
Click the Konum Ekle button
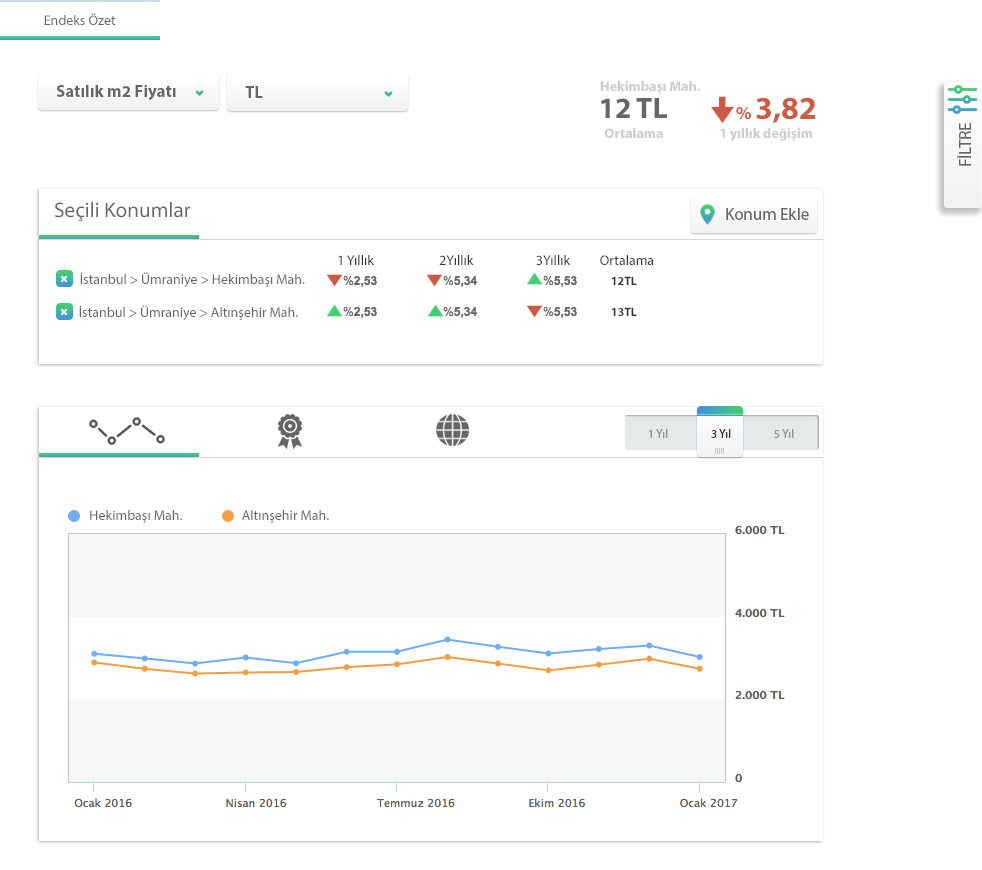pyautogui.click(x=754, y=215)
